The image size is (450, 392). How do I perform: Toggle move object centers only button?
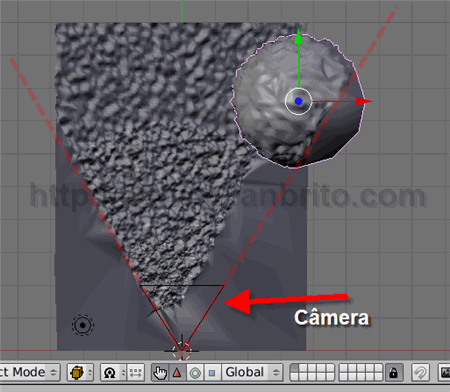coord(136,372)
